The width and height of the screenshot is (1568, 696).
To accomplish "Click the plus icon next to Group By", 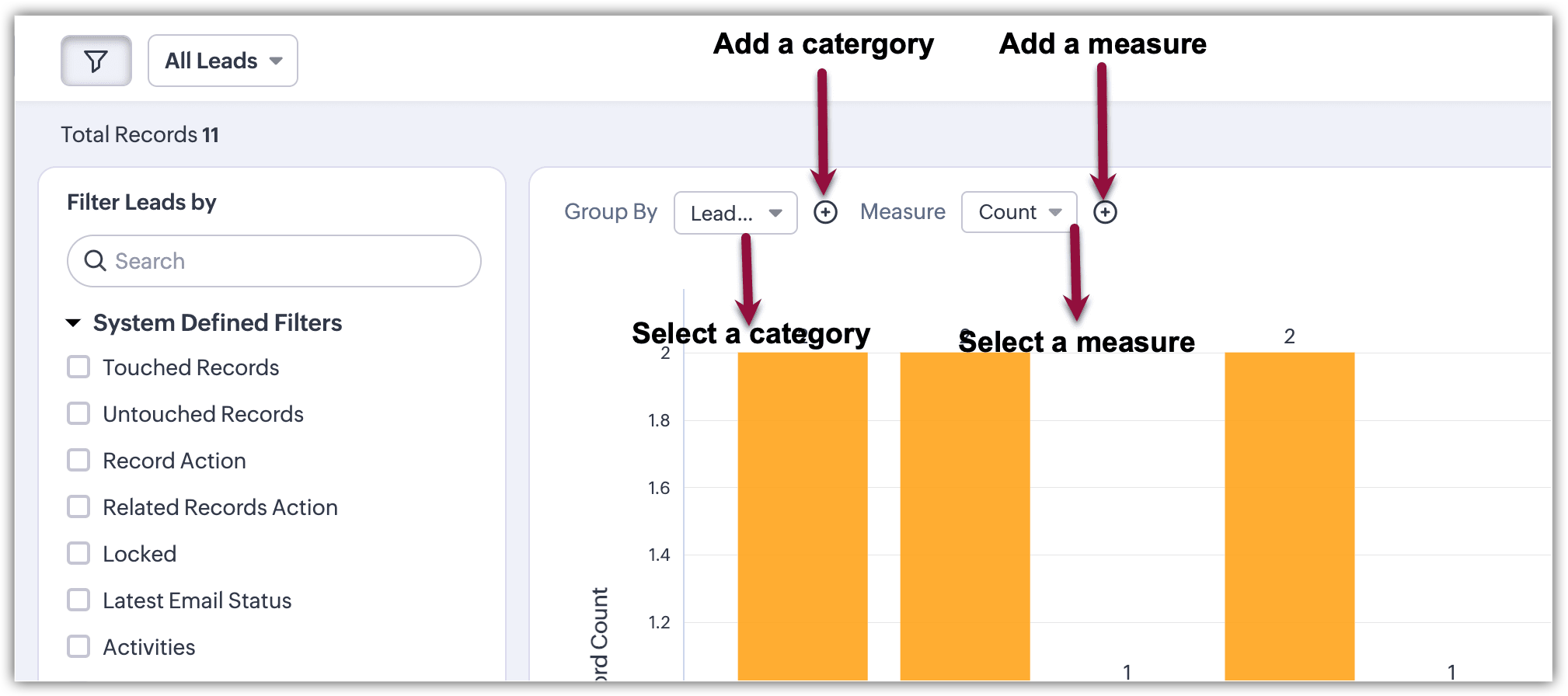I will 825,212.
